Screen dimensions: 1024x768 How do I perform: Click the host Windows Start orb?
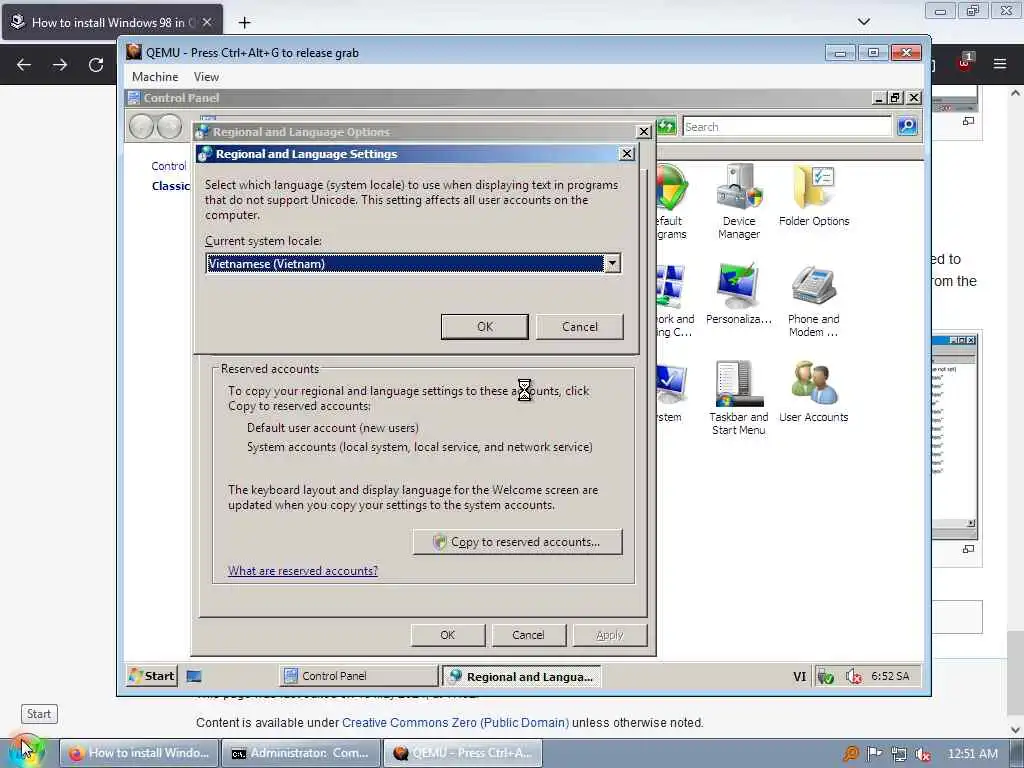tap(26, 752)
